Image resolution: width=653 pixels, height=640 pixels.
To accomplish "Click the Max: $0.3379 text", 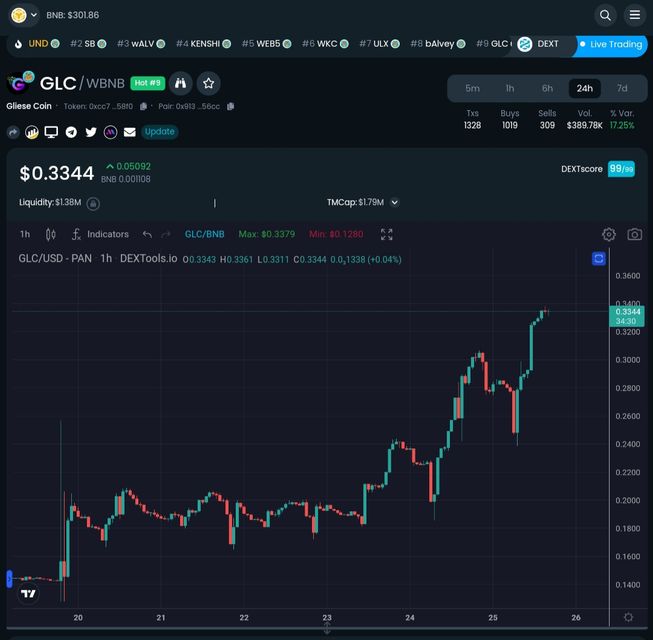I will (267, 234).
